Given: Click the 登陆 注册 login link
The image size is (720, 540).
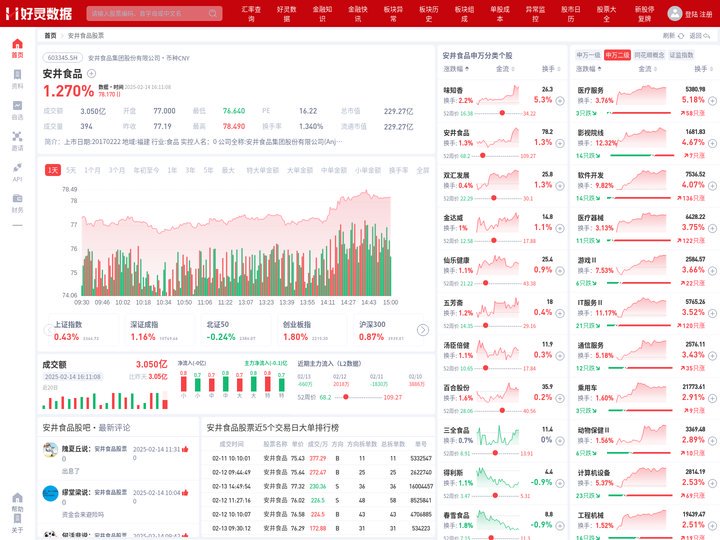Looking at the screenshot, I should pos(698,14).
